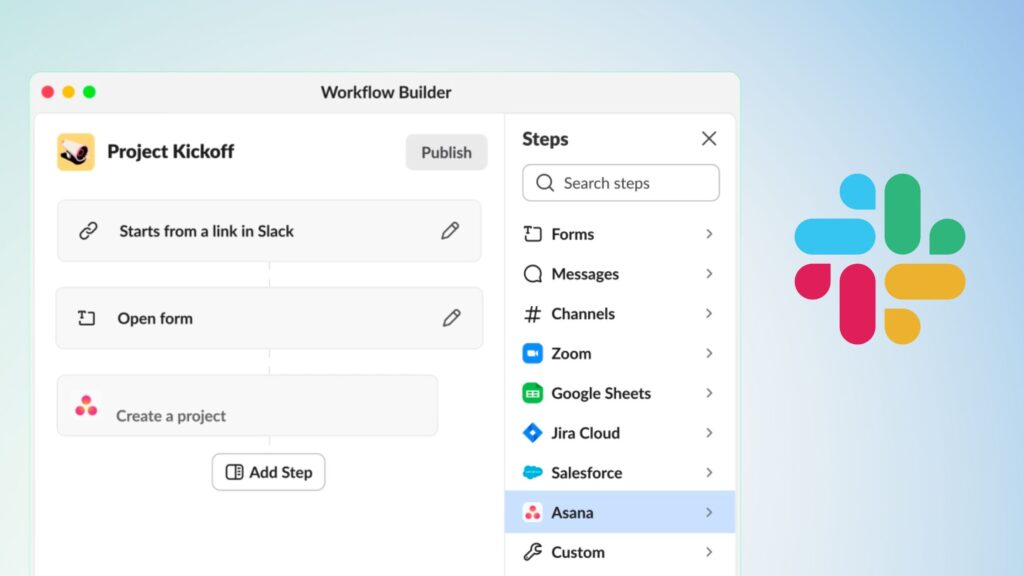1024x576 pixels.
Task: Click the Jira Cloud diamond icon
Action: [x=533, y=432]
